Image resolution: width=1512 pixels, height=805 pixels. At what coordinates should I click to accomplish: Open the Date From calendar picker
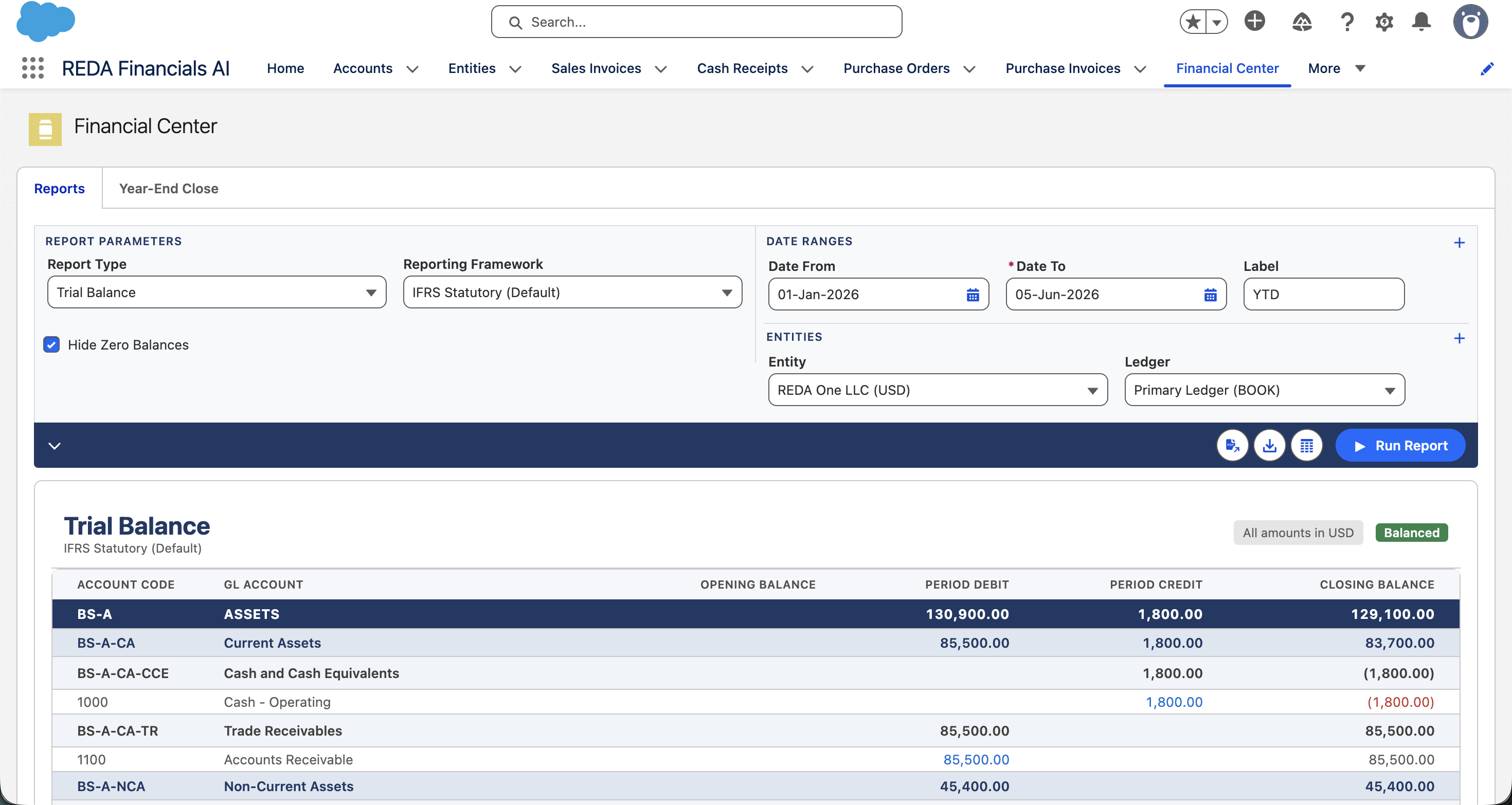pyautogui.click(x=973, y=295)
